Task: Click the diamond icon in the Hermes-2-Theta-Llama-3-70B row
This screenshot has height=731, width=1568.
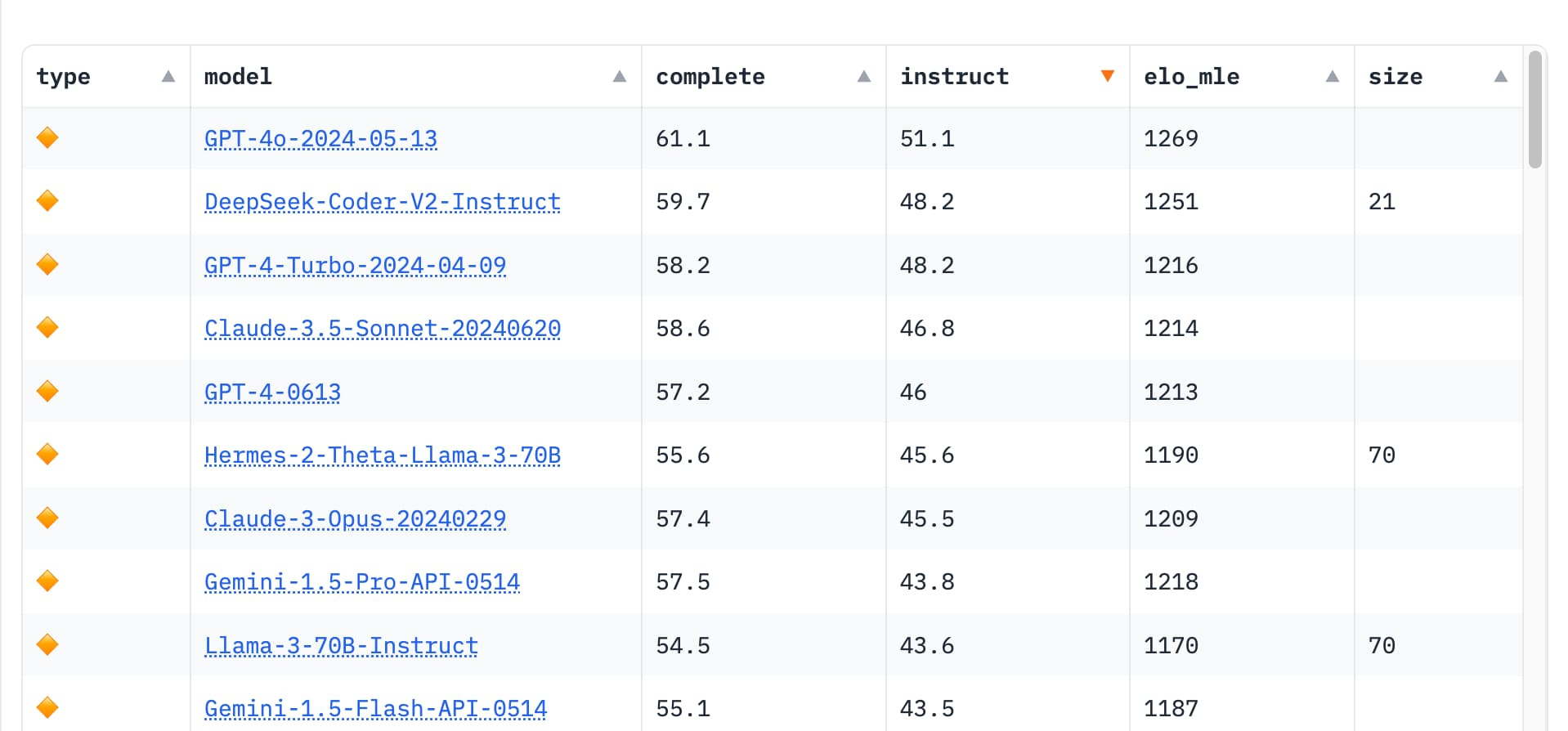Action: pos(47,454)
